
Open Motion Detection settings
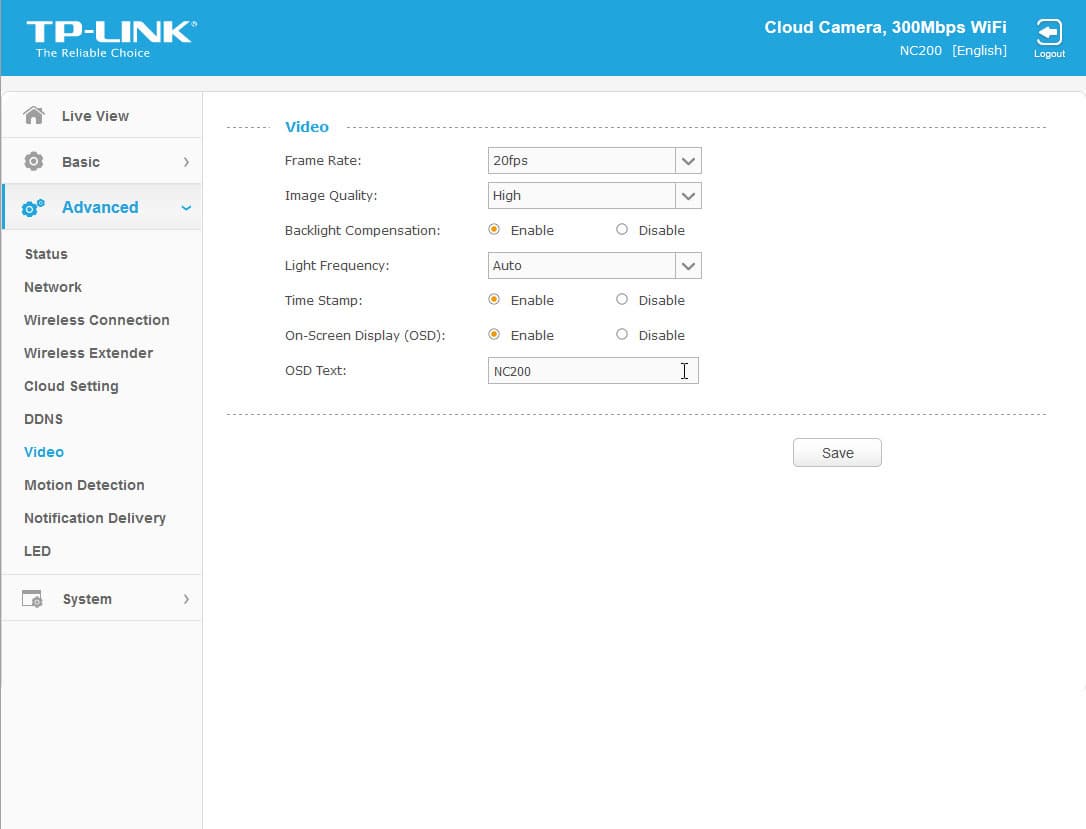point(84,485)
